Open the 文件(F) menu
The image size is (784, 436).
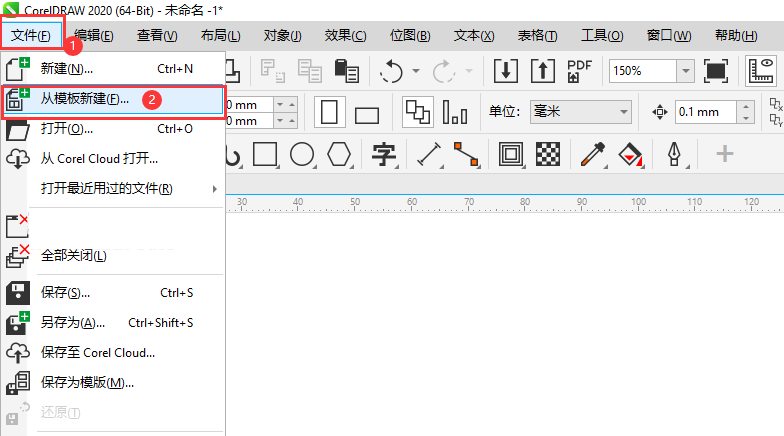click(30, 36)
